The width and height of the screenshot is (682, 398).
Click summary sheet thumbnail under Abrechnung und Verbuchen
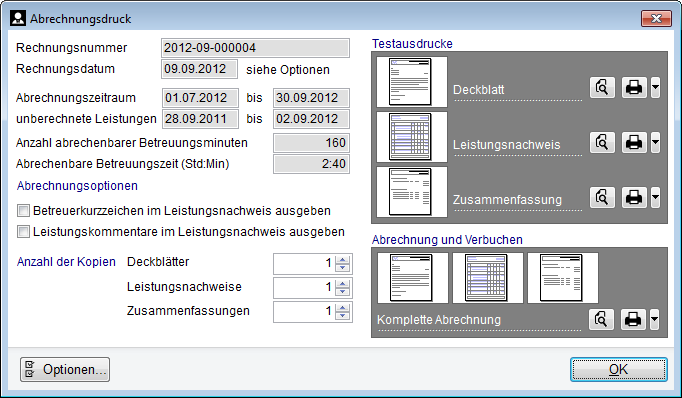pyautogui.click(x=563, y=278)
